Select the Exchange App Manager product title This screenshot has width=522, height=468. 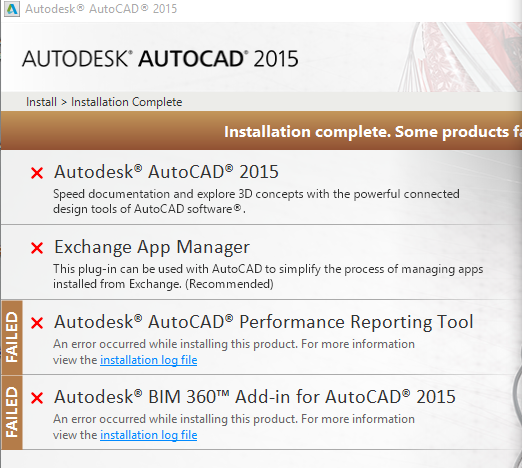(x=152, y=247)
